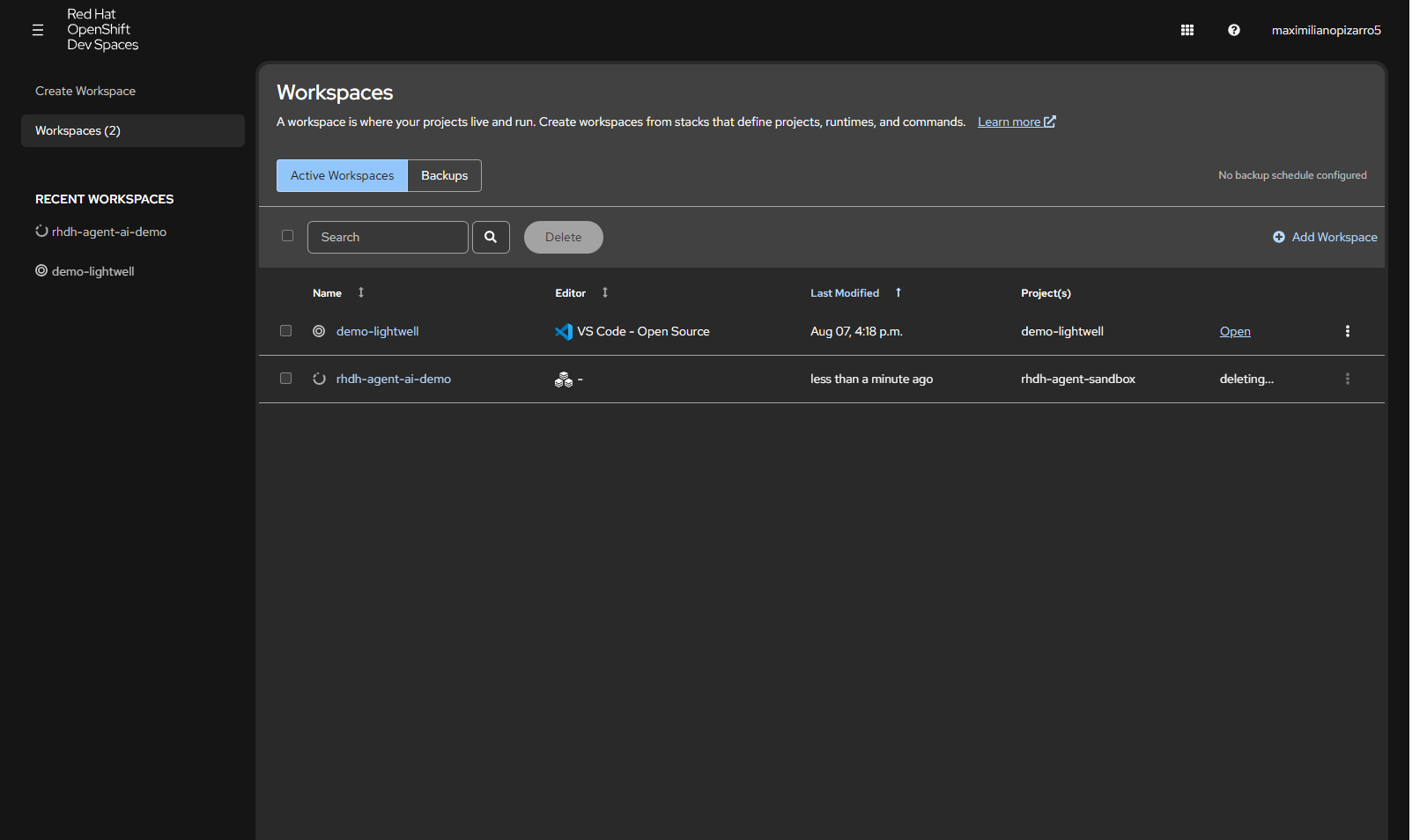1427x840 pixels.
Task: Select the demo-lightwell row checkbox
Action: click(285, 331)
